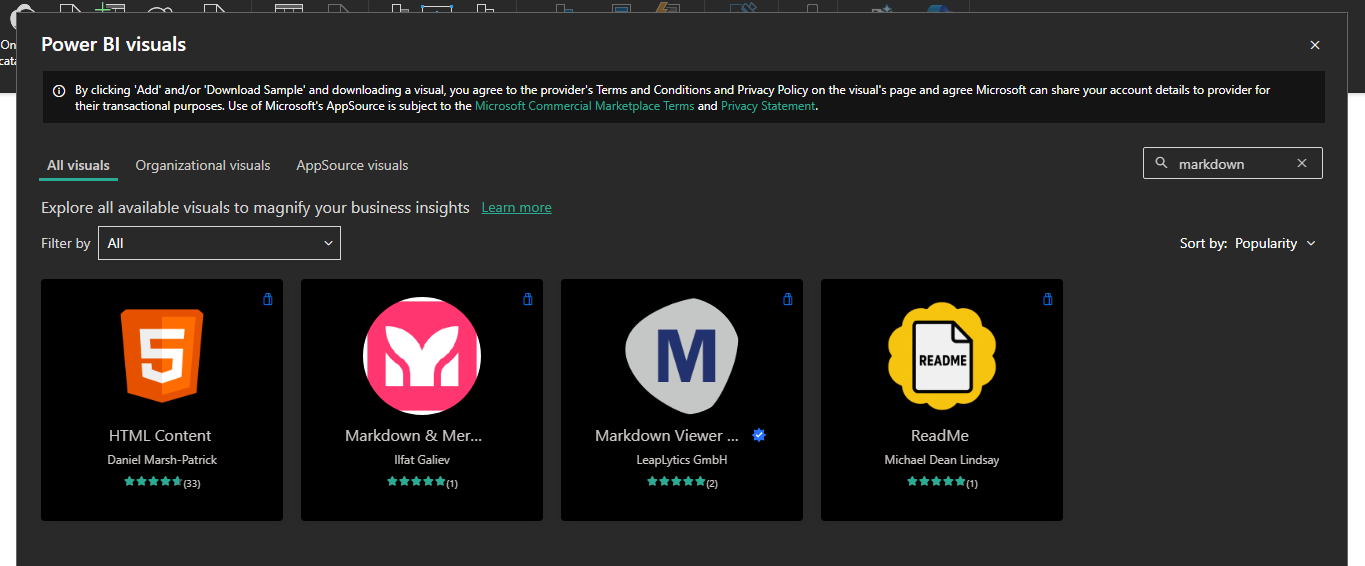Screen dimensions: 1365x566
Task: Clear the markdown search text
Action: [x=1301, y=163]
